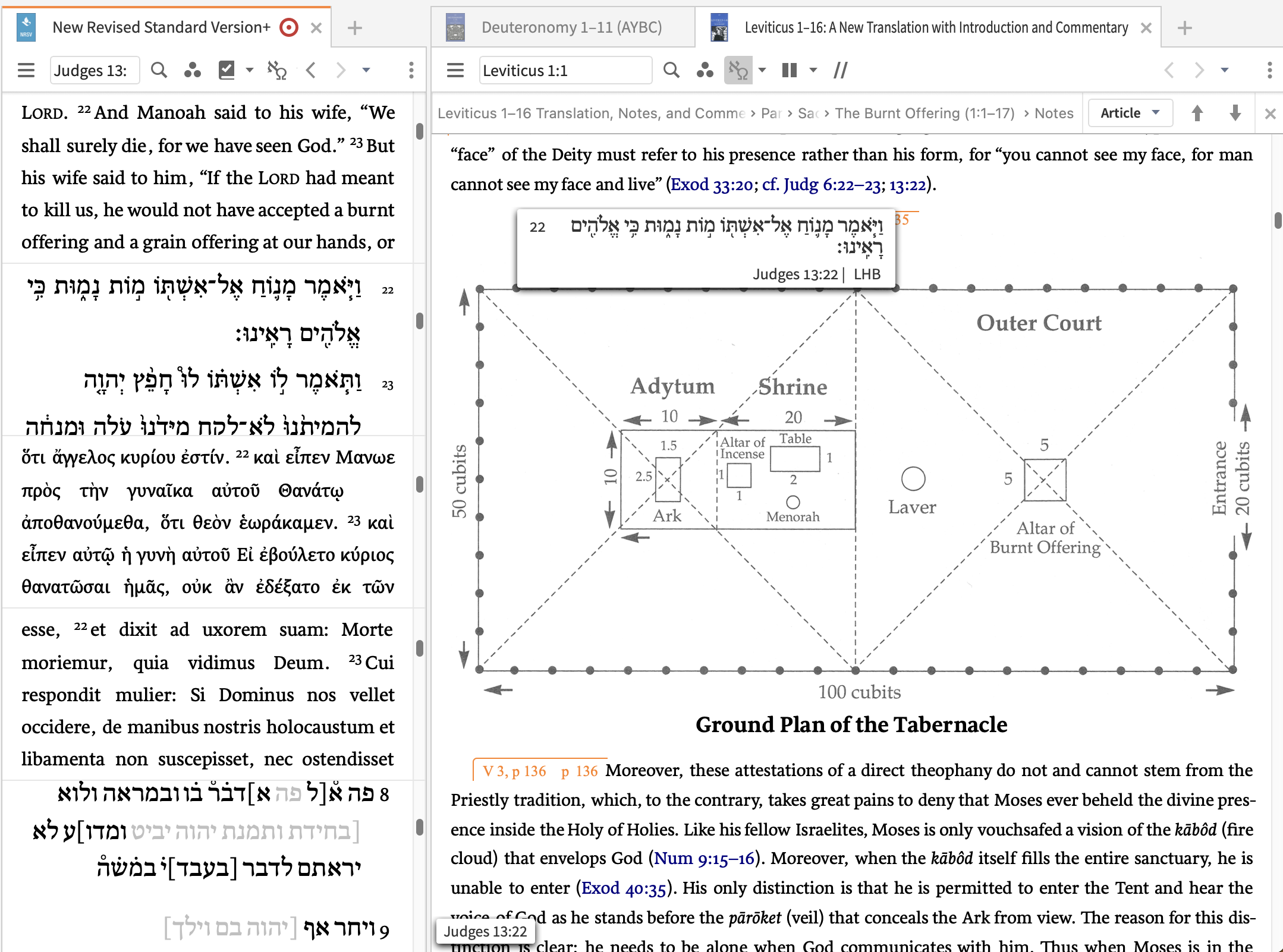1283x952 pixels.
Task: Open visual filters in the NRSV panel
Action: coord(192,70)
